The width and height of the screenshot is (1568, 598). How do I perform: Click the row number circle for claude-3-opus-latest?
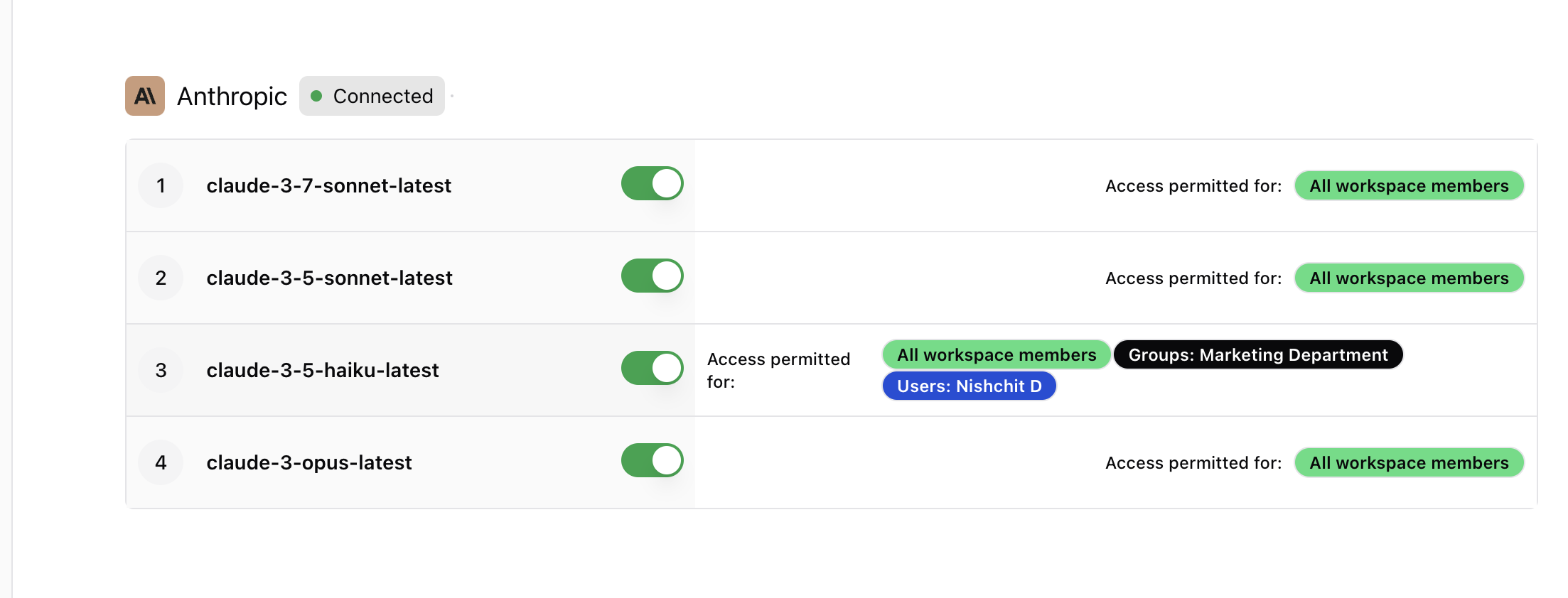tap(160, 462)
